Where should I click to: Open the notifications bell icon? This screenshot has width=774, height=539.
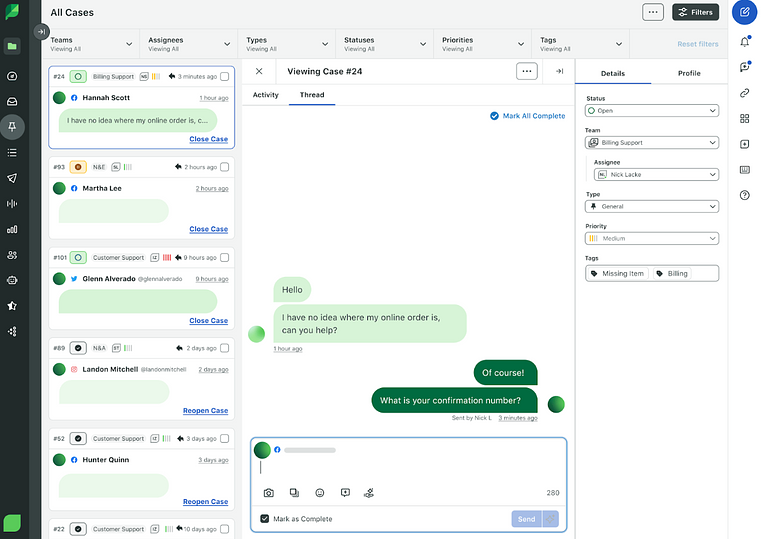point(744,42)
